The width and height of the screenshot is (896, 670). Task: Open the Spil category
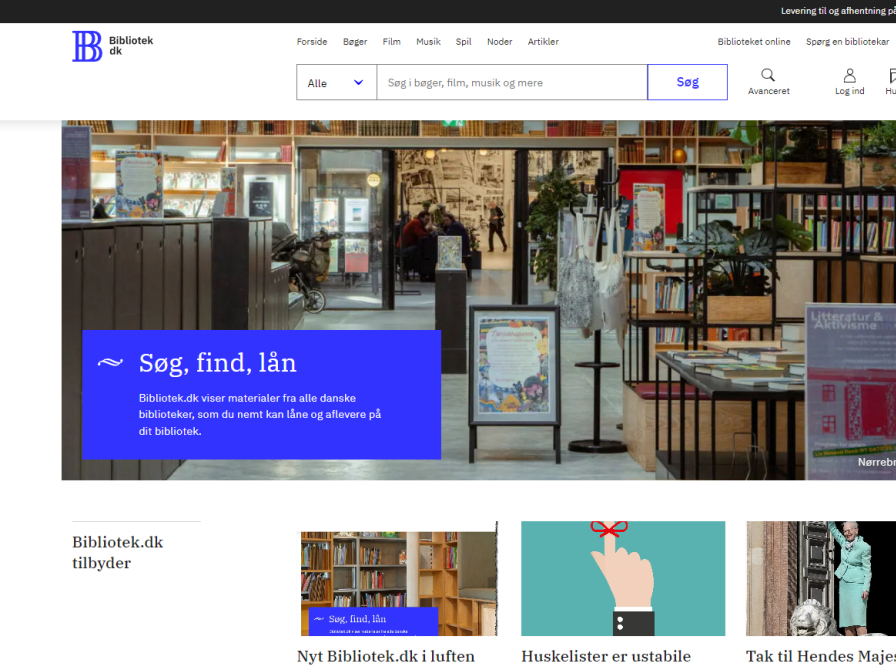(463, 42)
